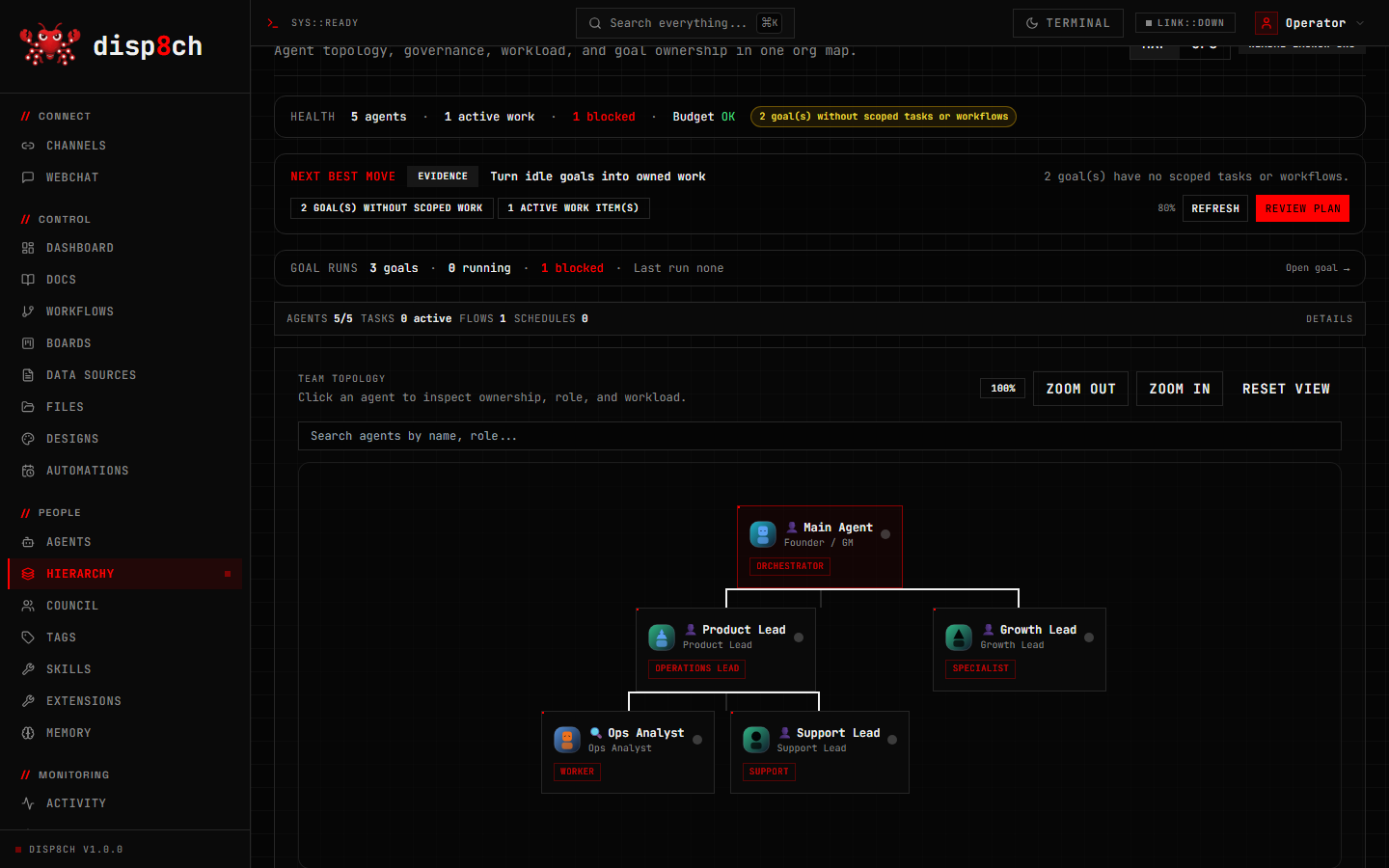Open Skills wrench icon
The width and height of the screenshot is (1389, 868).
pyautogui.click(x=28, y=669)
